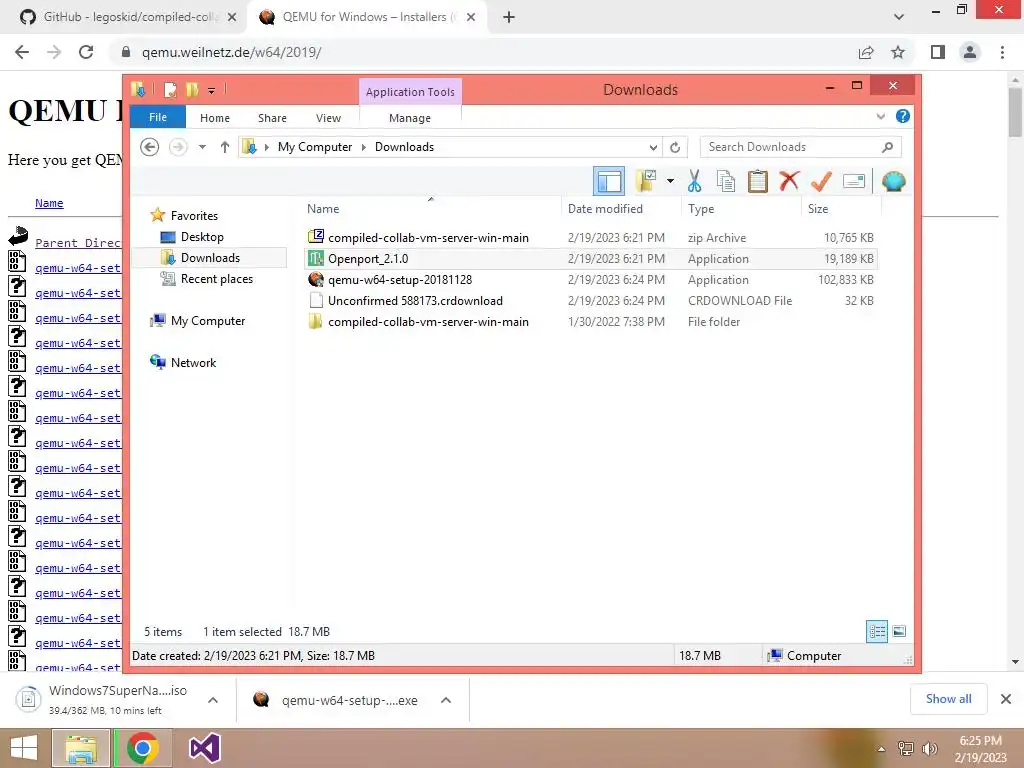Bookmark this page with the star icon
Viewport: 1024px width, 768px height.
[898, 52]
